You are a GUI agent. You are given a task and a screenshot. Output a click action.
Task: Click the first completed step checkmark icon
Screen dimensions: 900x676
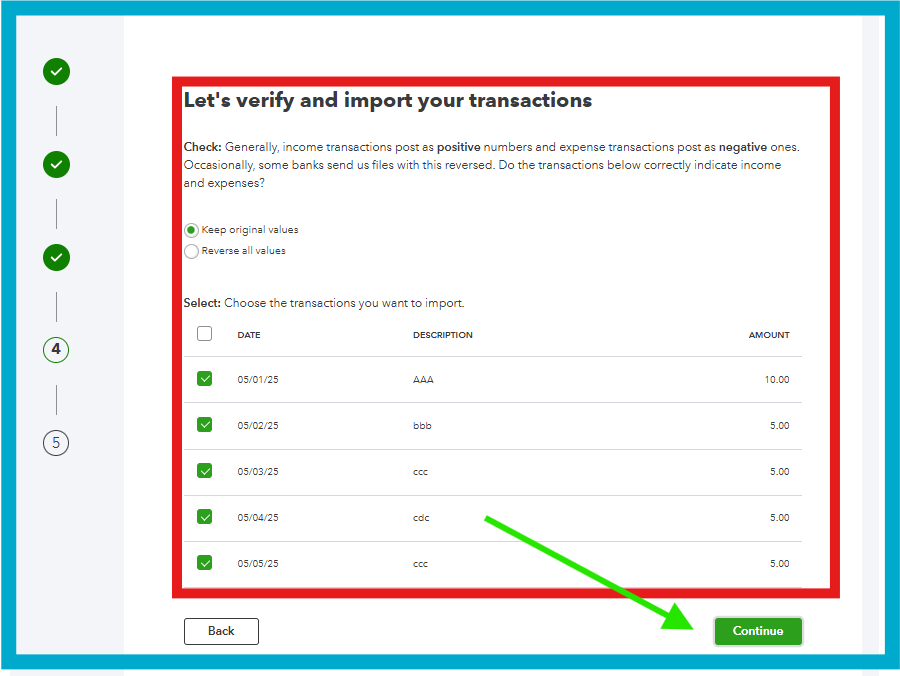(56, 72)
